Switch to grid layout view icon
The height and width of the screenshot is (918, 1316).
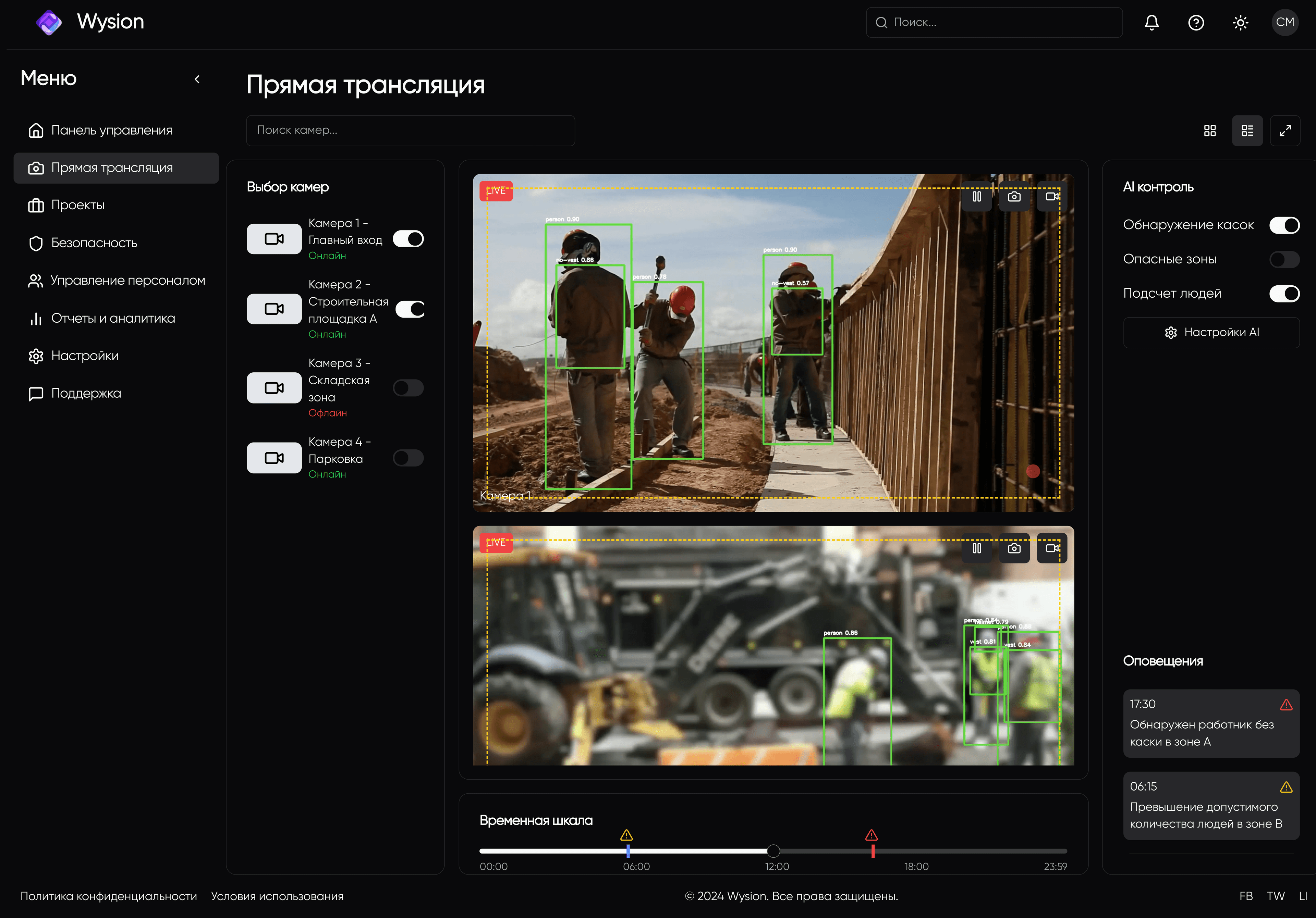1209,131
